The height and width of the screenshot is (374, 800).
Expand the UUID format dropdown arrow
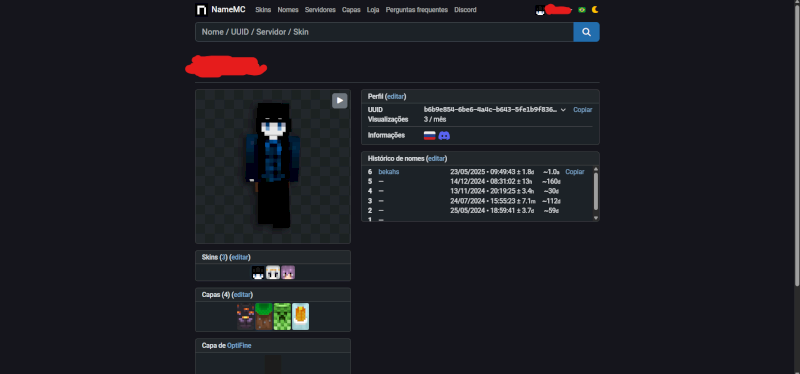click(563, 110)
